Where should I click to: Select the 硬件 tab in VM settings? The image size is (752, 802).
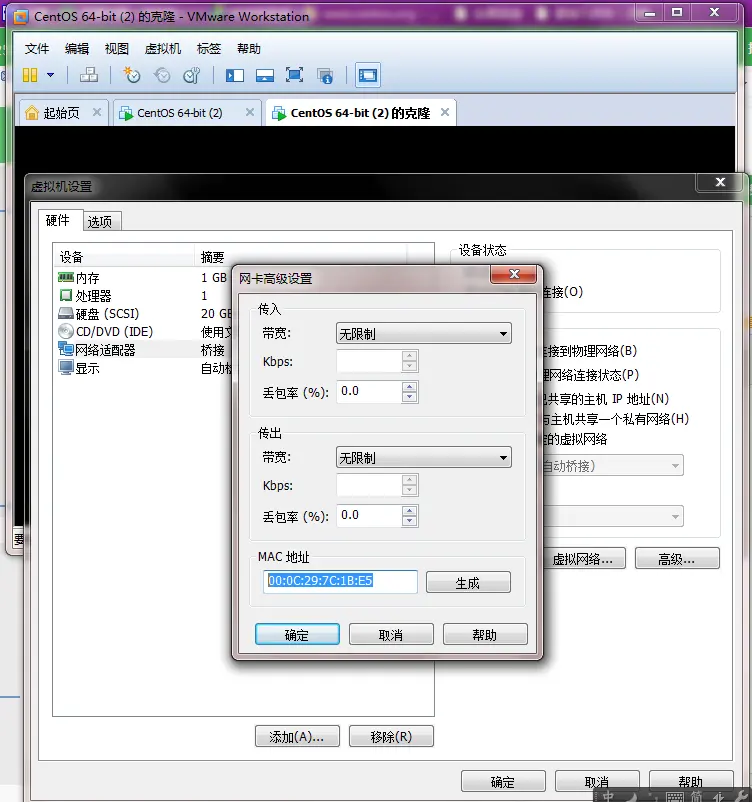click(57, 220)
